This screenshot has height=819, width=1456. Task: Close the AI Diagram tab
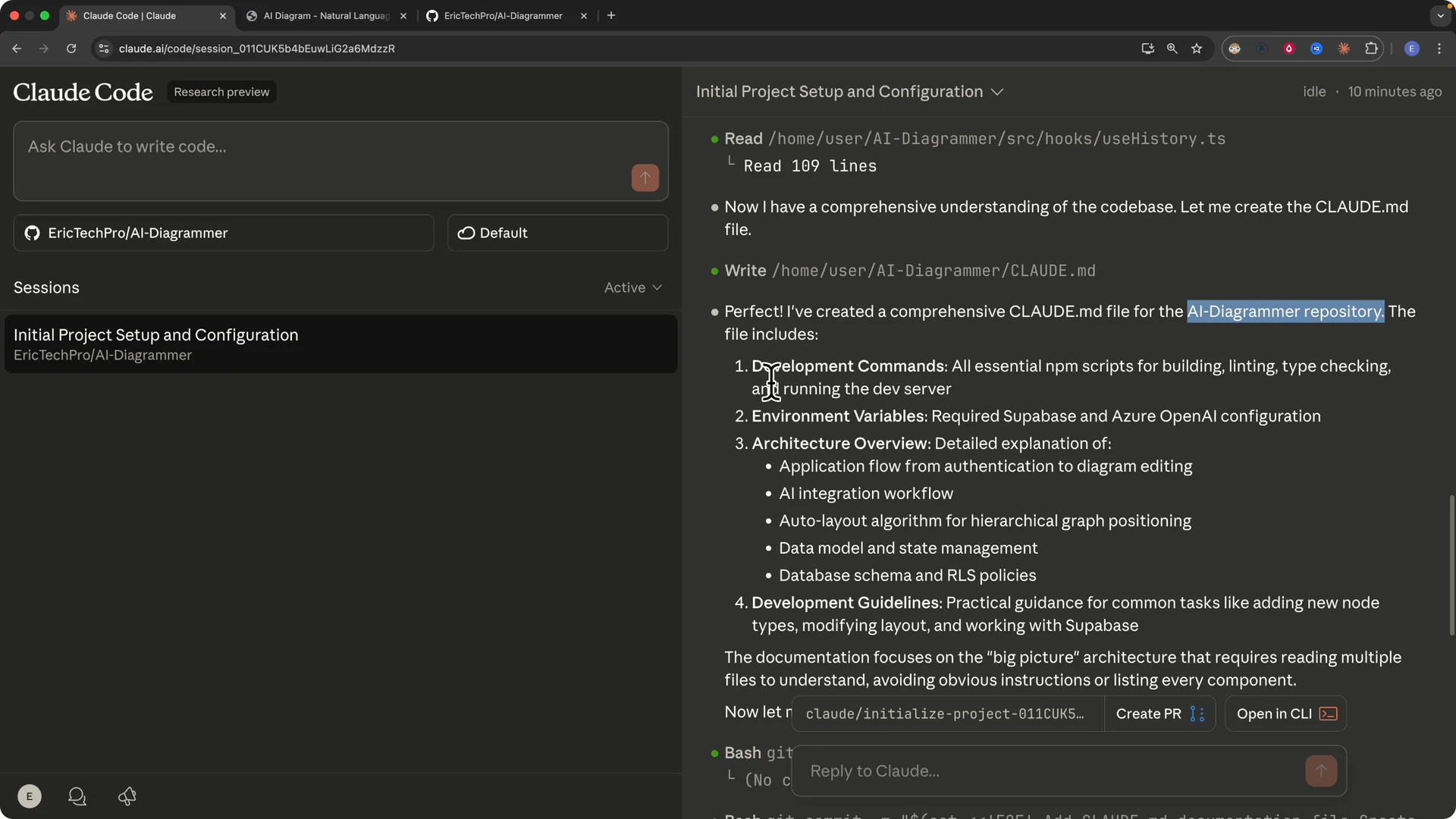[403, 16]
